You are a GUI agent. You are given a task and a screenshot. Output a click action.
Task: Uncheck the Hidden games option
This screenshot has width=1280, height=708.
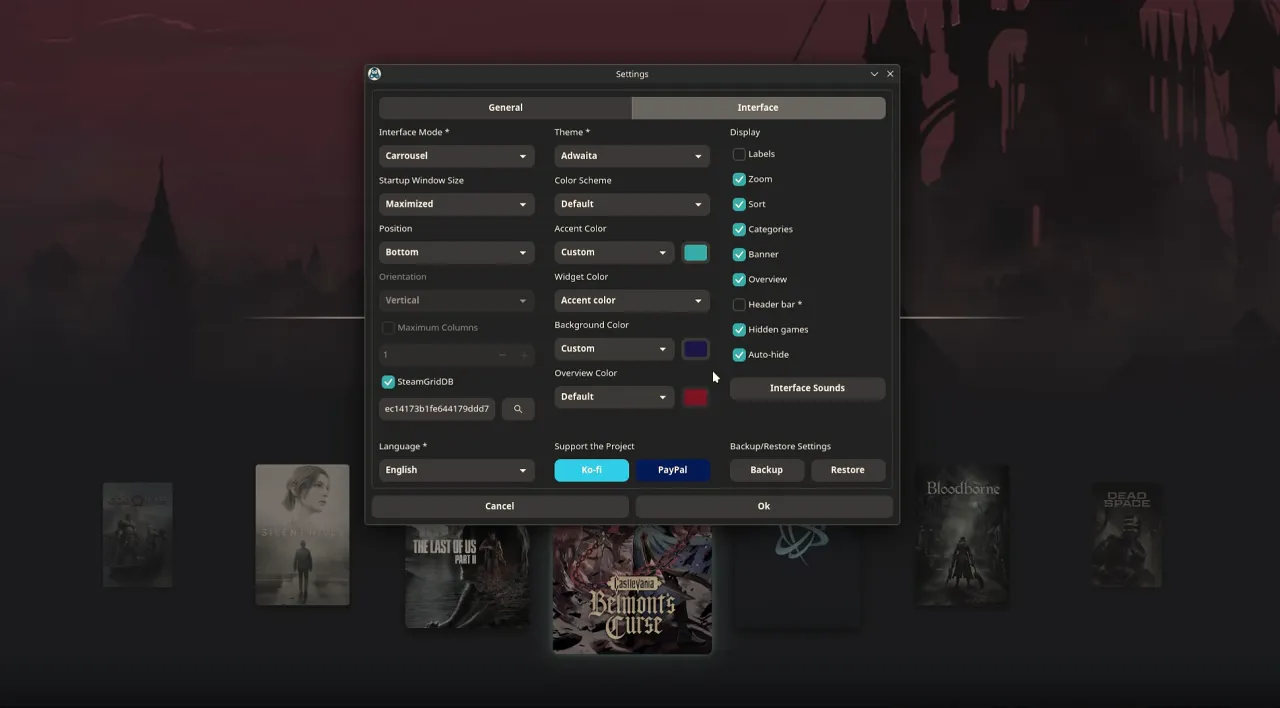pos(739,329)
